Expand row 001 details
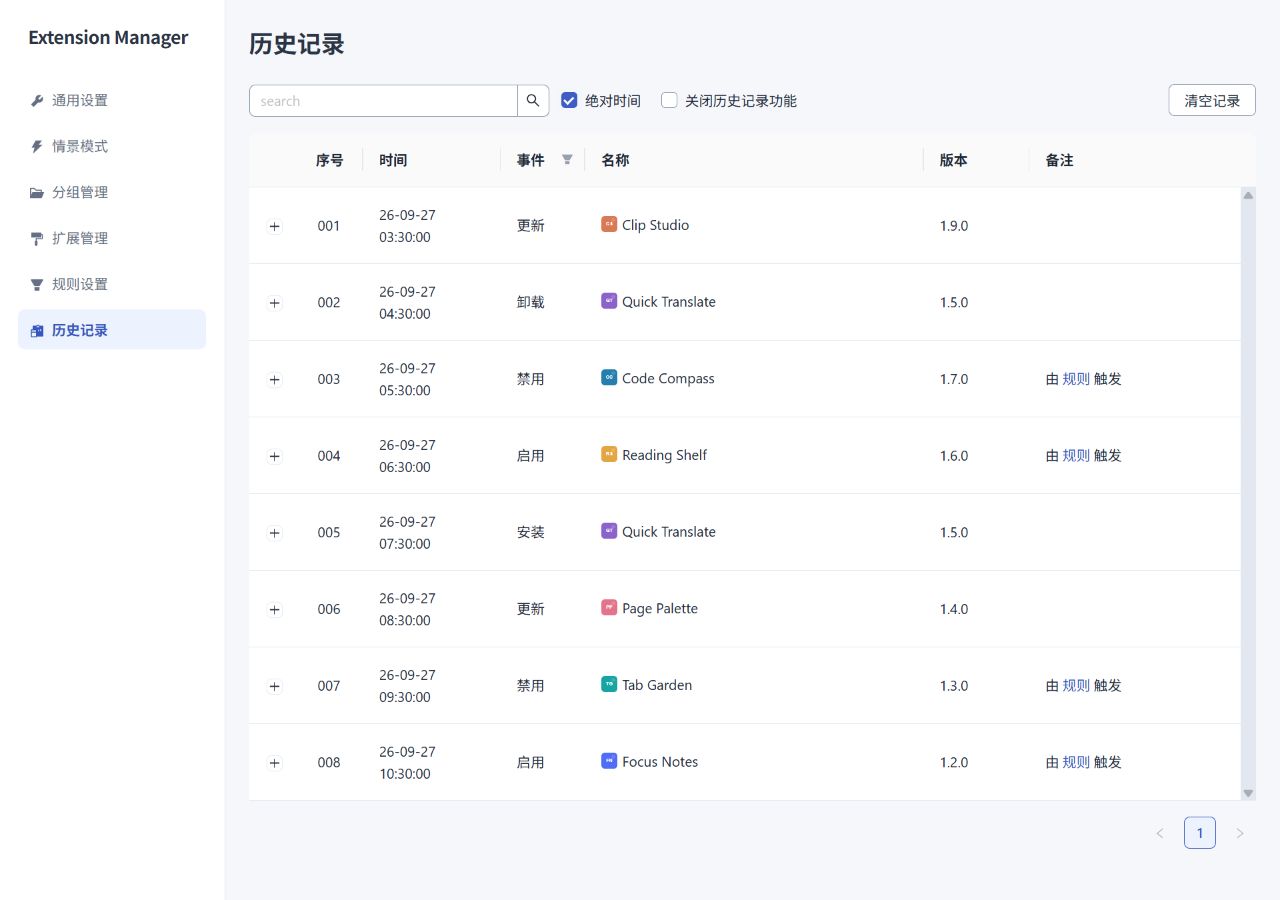Screen dimensions: 1280x900 tap(275, 226)
